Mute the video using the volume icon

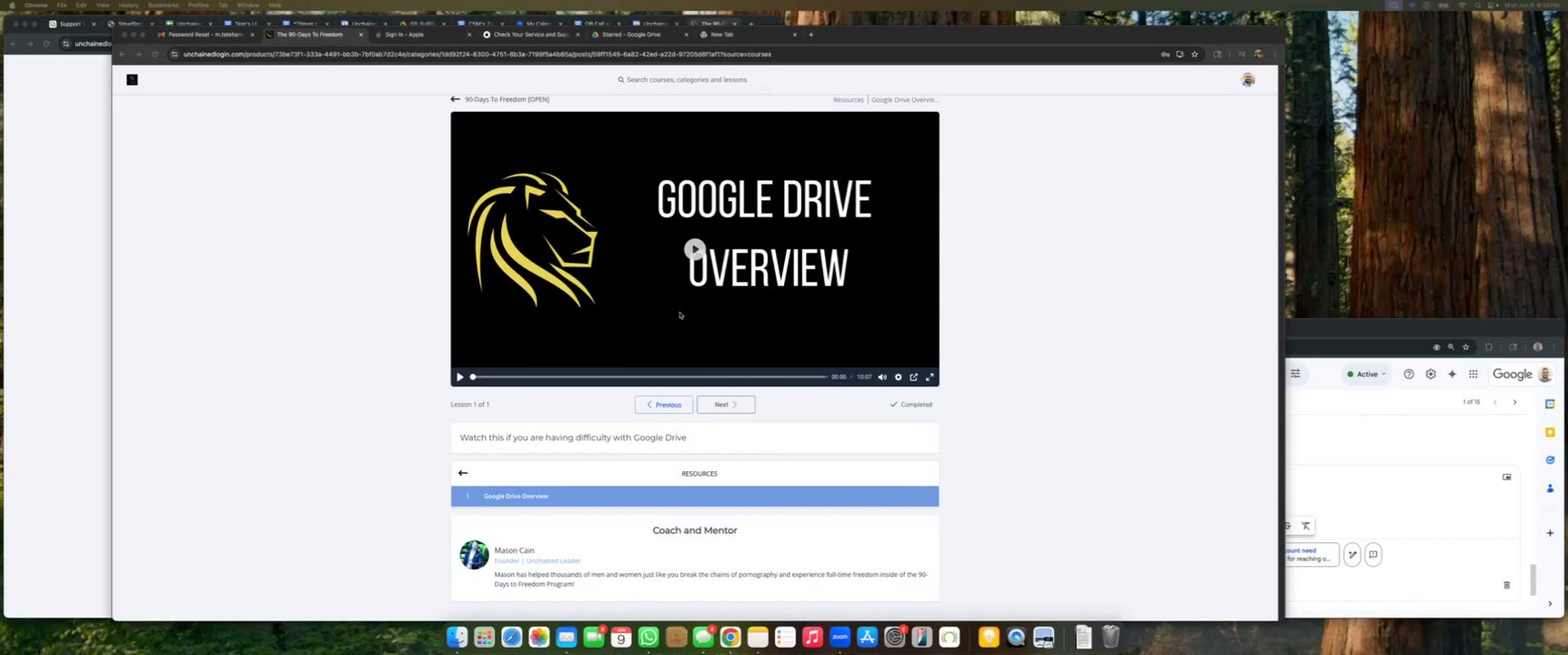[x=882, y=377]
